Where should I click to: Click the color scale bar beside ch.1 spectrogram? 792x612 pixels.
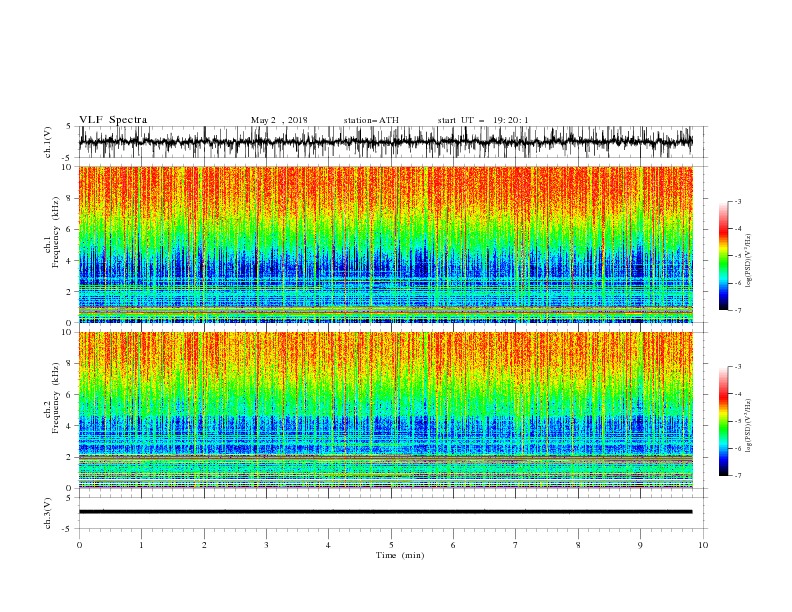point(724,256)
